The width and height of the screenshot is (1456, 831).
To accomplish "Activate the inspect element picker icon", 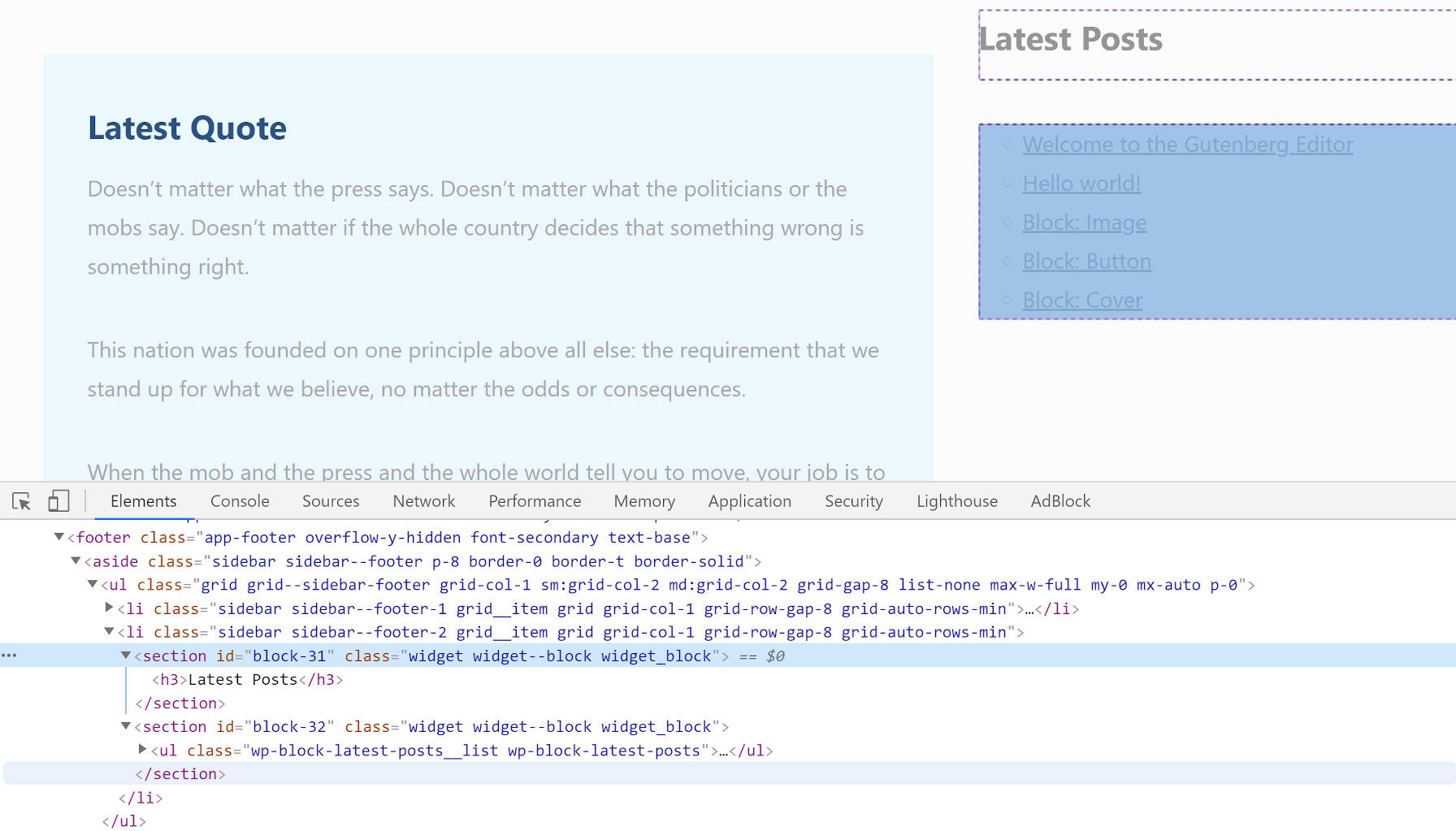I will point(22,501).
